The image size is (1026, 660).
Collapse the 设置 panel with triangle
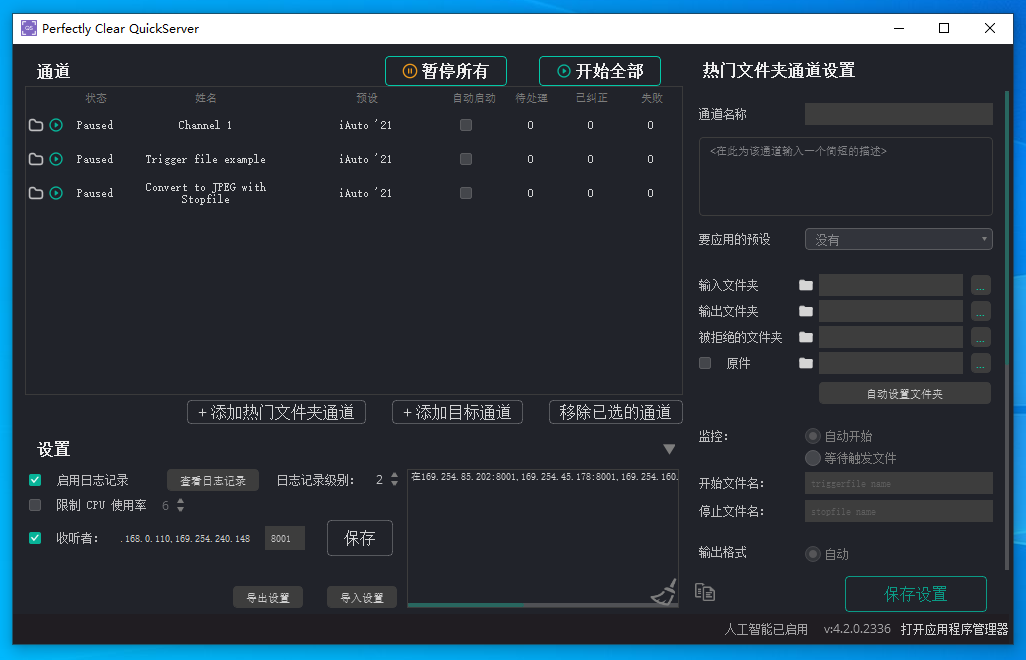(x=669, y=449)
